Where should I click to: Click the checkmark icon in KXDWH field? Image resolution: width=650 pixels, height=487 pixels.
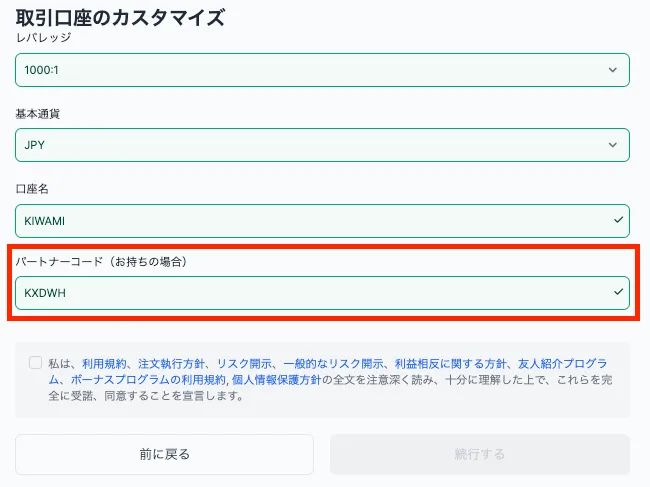click(617, 293)
